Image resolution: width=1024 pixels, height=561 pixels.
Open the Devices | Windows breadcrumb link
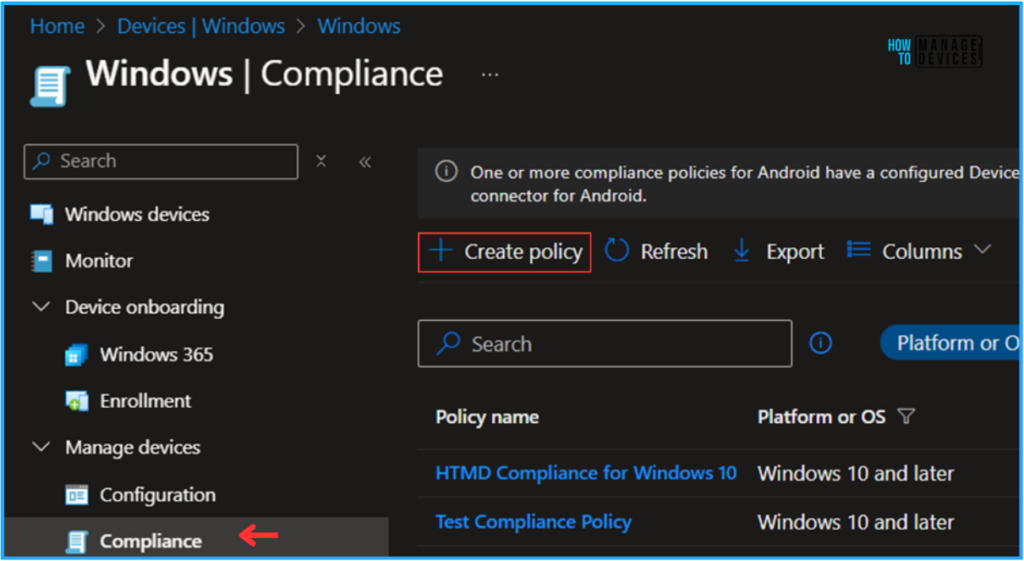(x=200, y=26)
